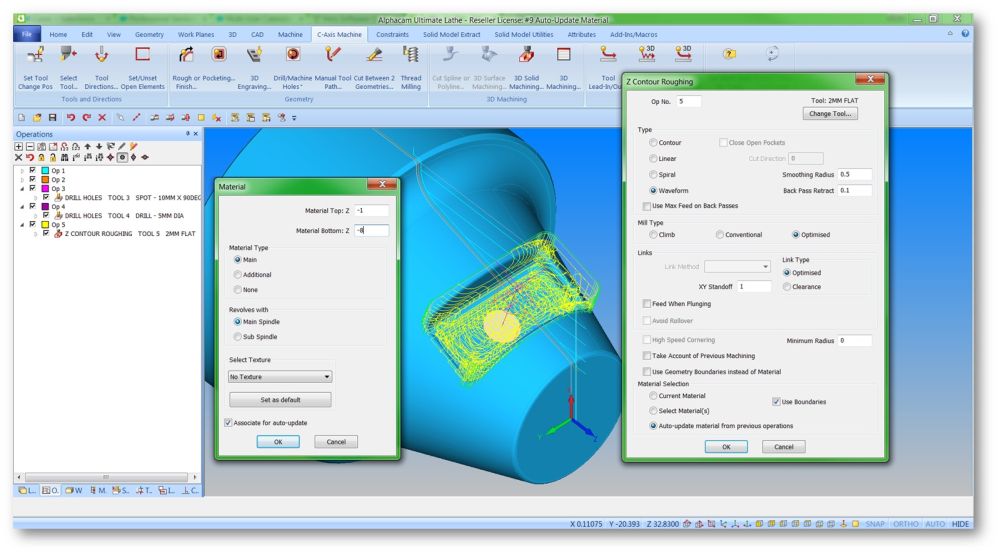Click the Set/Unset Open Elements icon
Viewport: 1000px width, 555px height.
142,57
